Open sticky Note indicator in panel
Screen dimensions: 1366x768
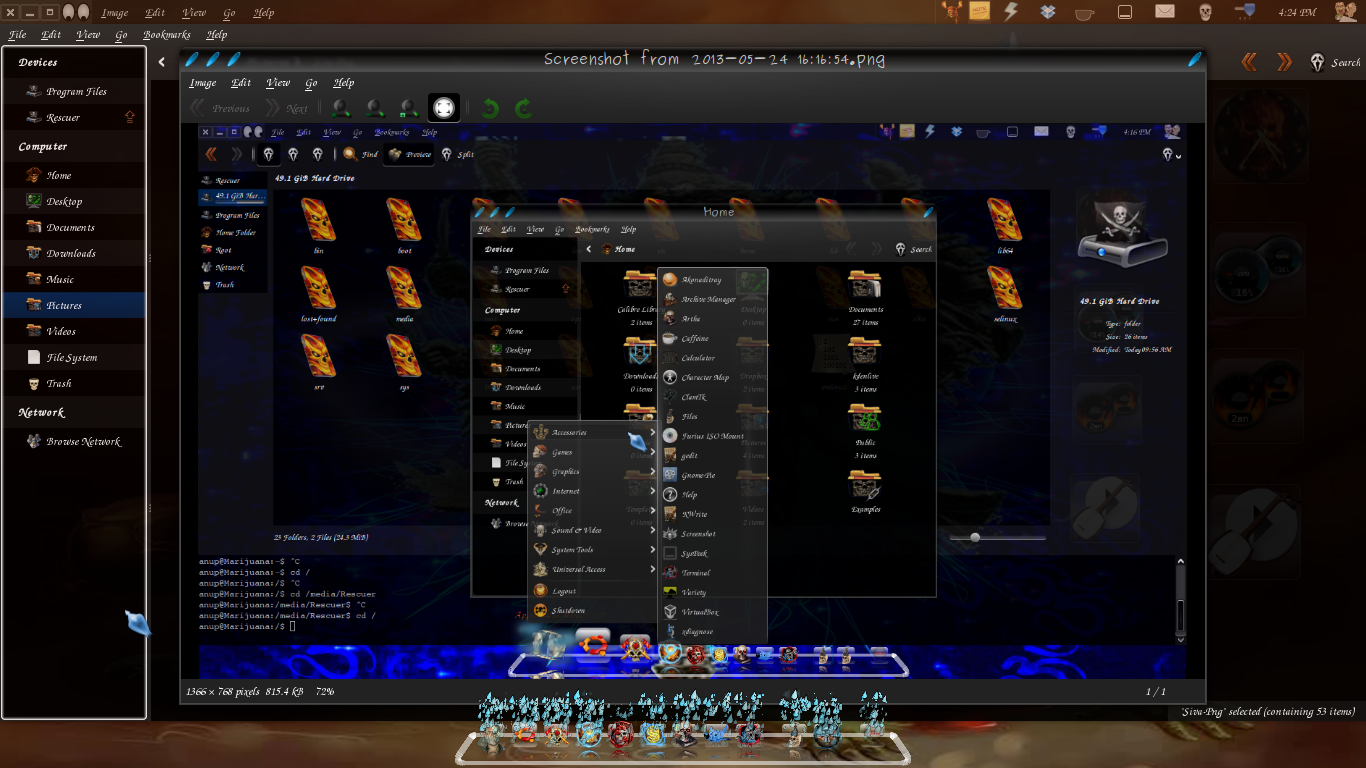click(980, 12)
